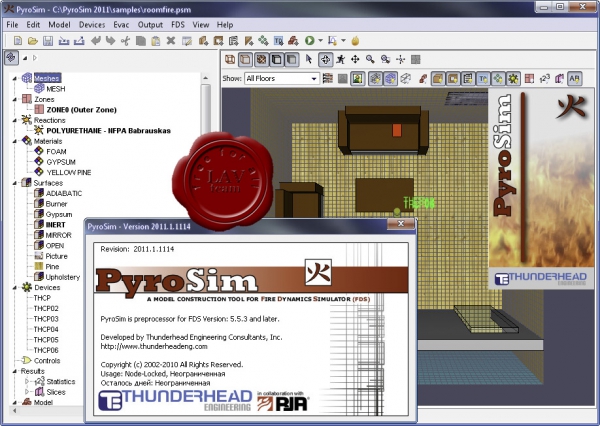The width and height of the screenshot is (600, 426).
Task: Open a model file with folder icon
Action: pos(33,41)
